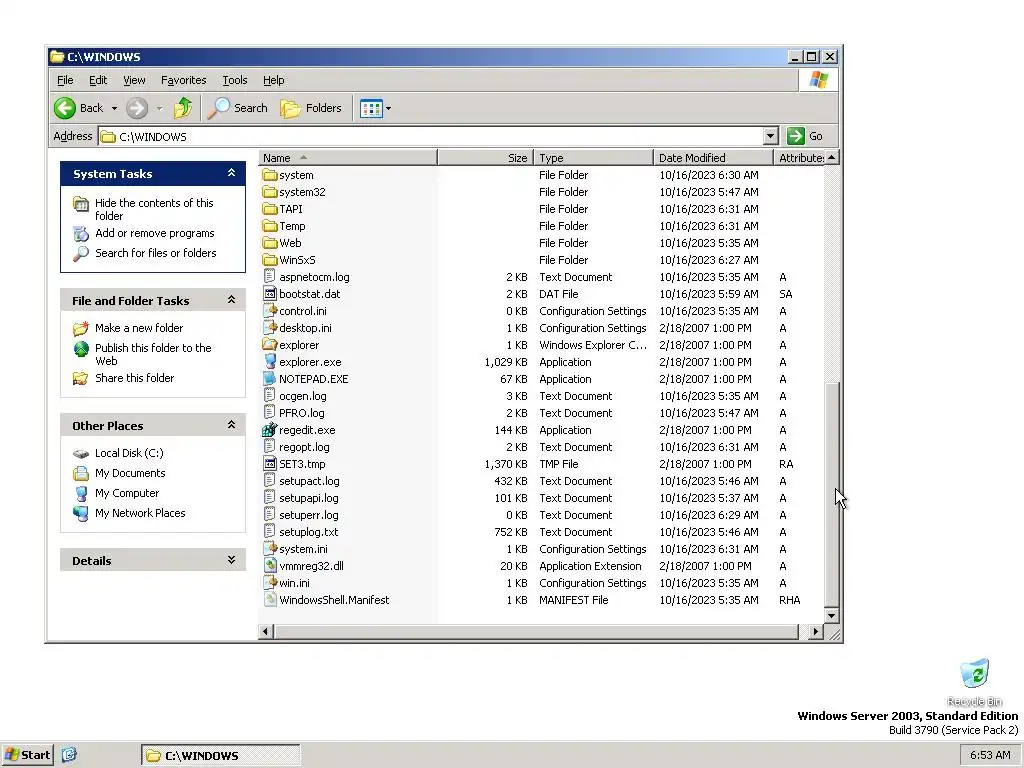Open the Help menu
Screen dimensions: 1024x768
pyautogui.click(x=274, y=80)
